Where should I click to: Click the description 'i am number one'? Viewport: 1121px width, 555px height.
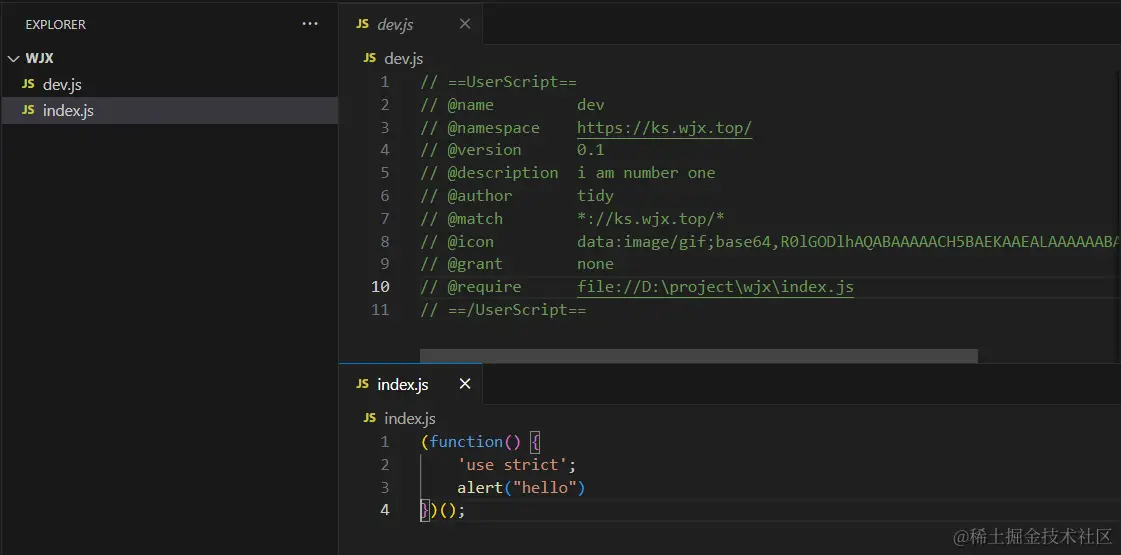646,173
